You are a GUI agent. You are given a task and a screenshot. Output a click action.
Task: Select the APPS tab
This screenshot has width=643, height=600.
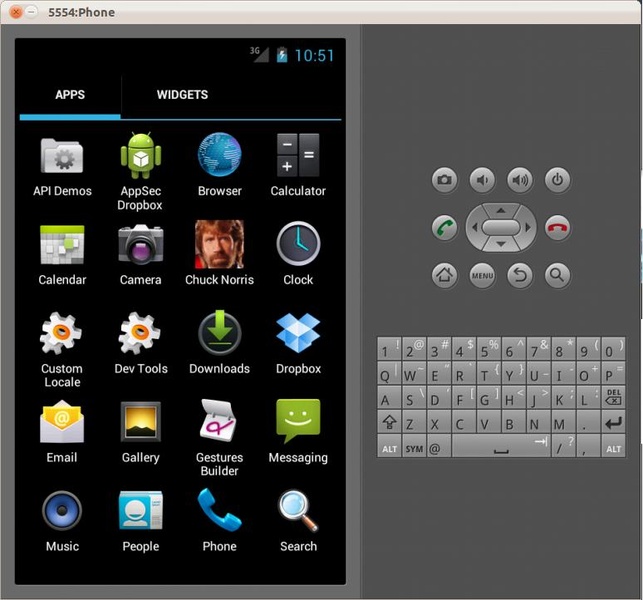tap(70, 95)
